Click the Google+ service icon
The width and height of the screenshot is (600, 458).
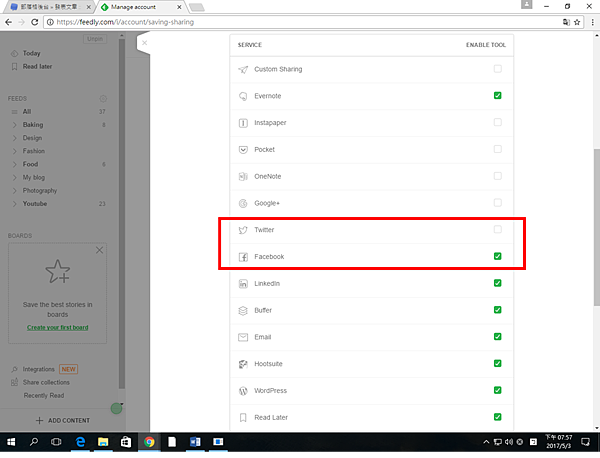tap(243, 203)
